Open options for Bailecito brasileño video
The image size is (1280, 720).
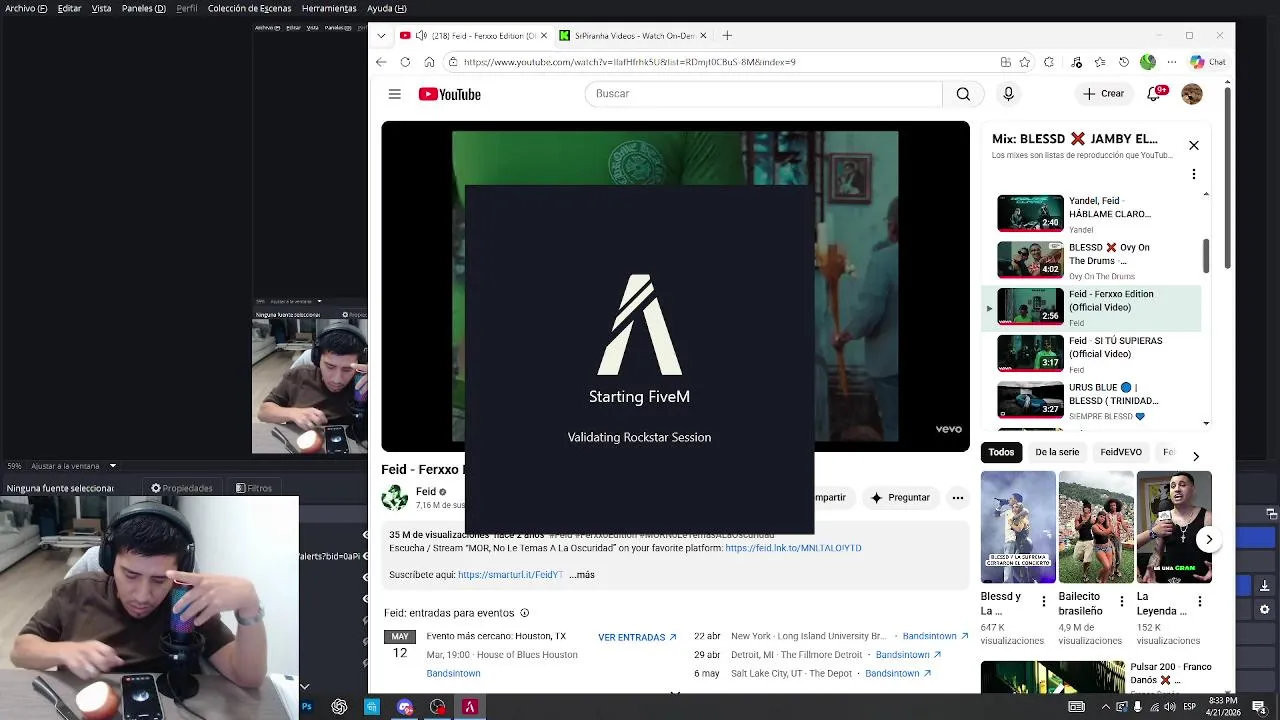pyautogui.click(x=1122, y=602)
